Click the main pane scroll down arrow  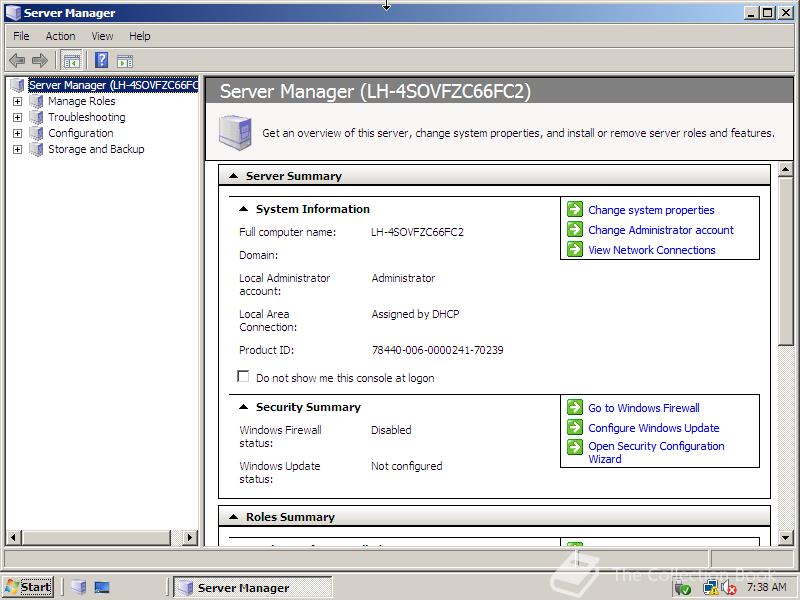pos(786,537)
